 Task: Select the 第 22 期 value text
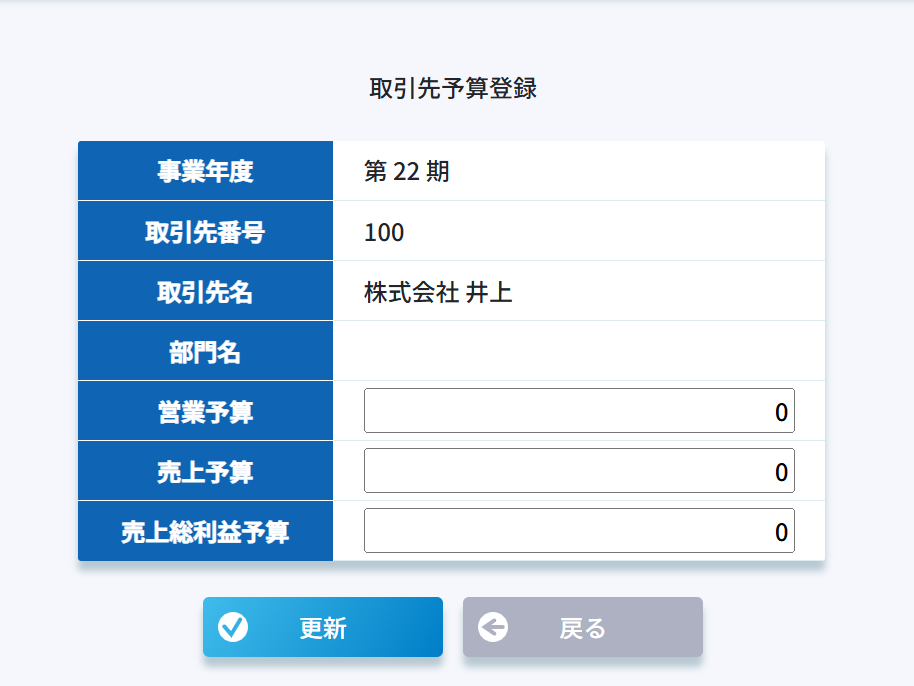point(407,171)
